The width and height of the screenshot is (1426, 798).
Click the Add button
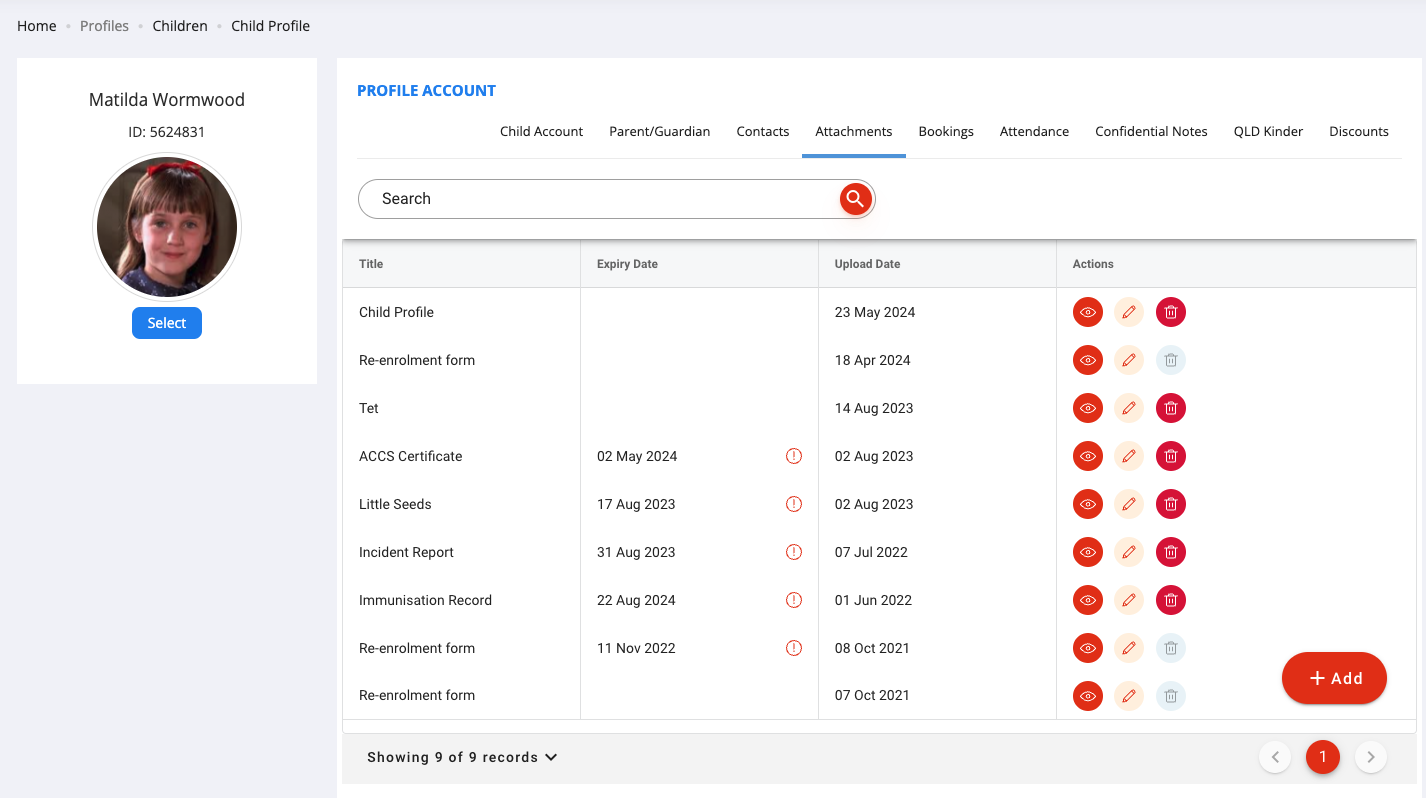click(x=1334, y=678)
